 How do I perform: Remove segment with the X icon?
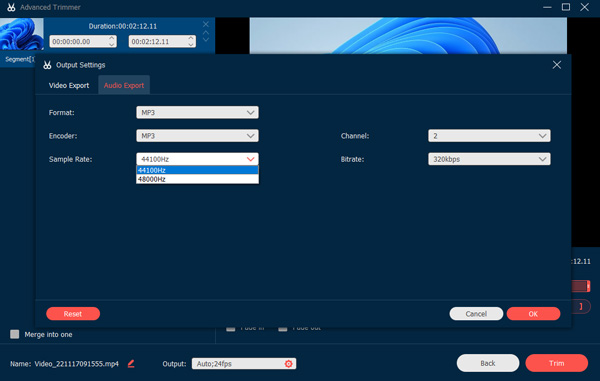click(205, 24)
